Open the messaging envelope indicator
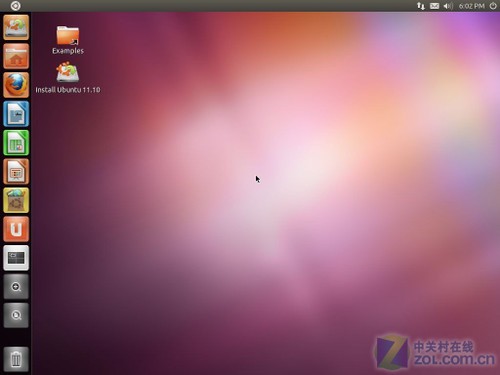This screenshot has width=500, height=375. point(434,6)
